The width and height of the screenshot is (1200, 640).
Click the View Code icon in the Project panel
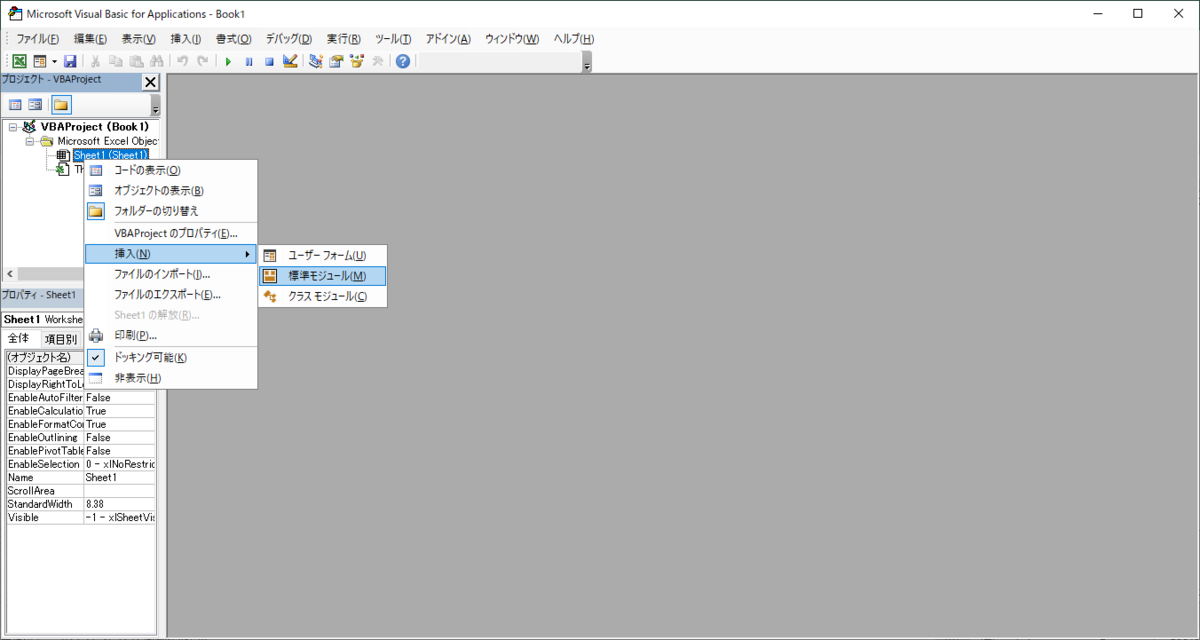pyautogui.click(x=16, y=105)
